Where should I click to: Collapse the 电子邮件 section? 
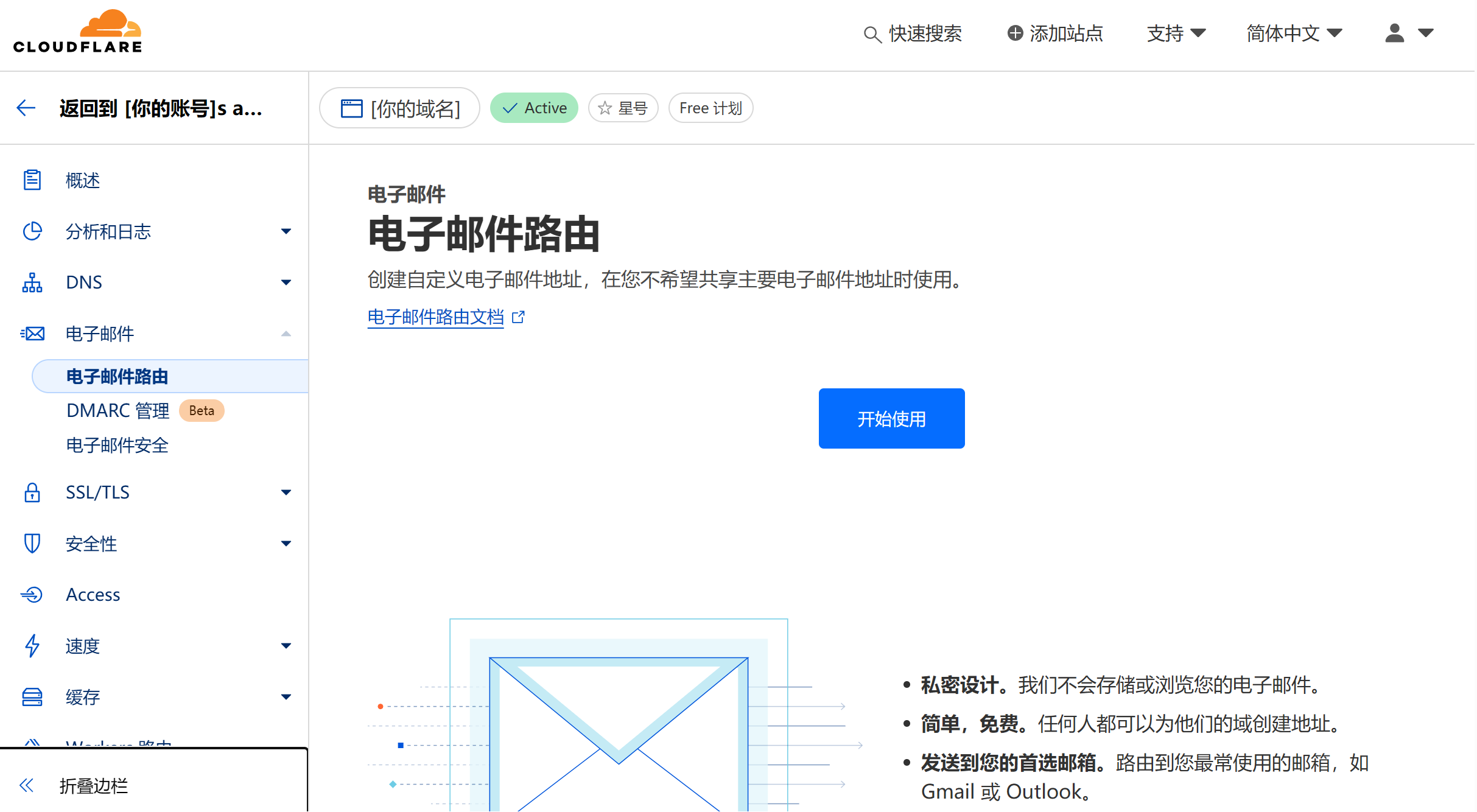285,334
